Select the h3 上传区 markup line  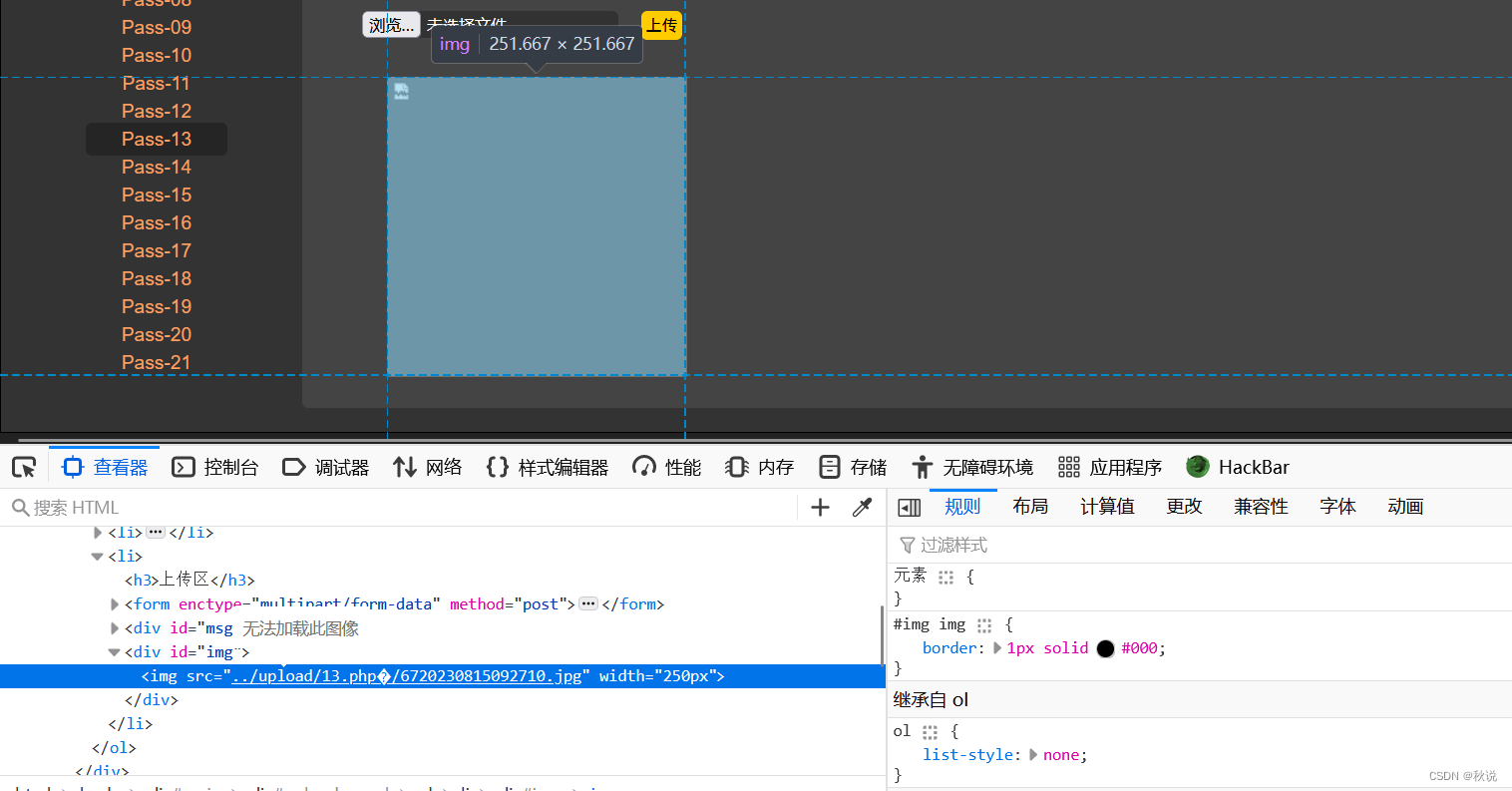tap(189, 581)
